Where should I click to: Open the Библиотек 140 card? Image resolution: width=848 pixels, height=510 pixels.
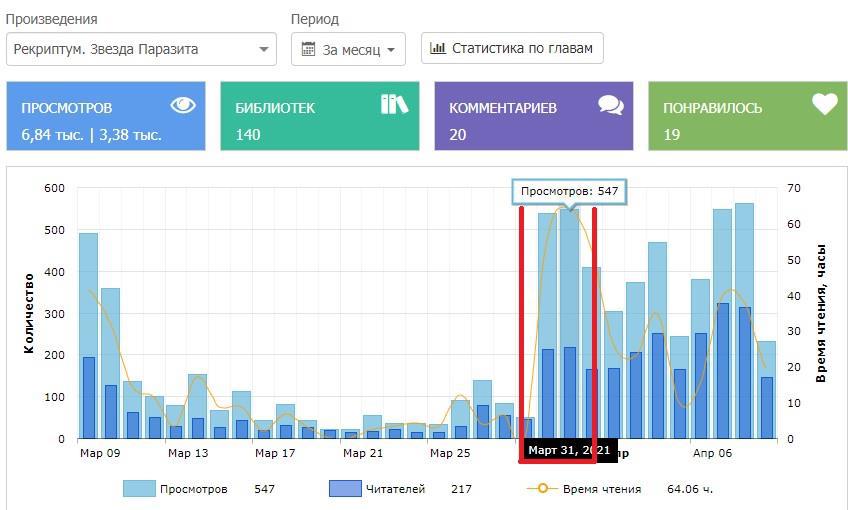[319, 117]
